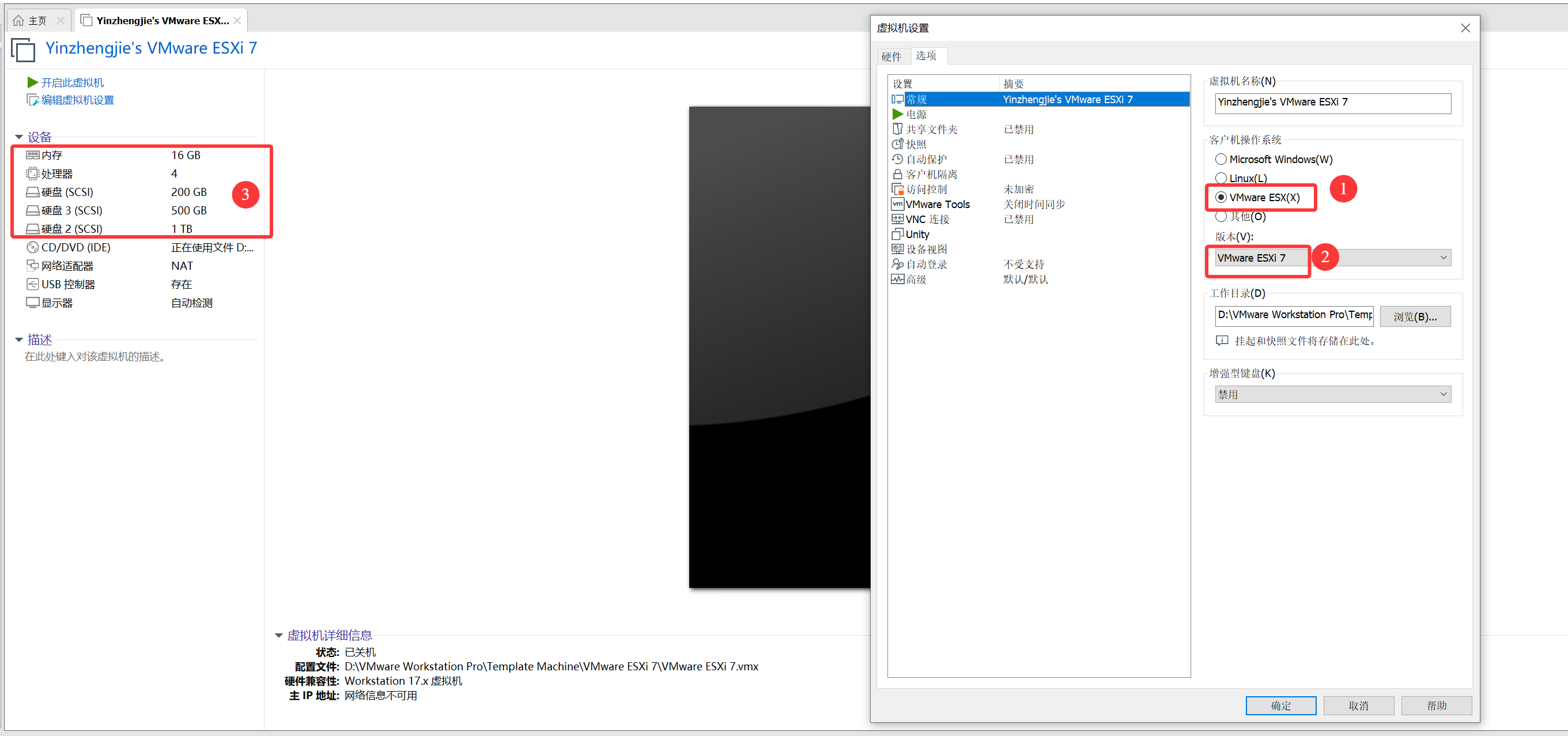Click the Access Control (访问控制) lock icon
1568x736 pixels.
tap(897, 189)
